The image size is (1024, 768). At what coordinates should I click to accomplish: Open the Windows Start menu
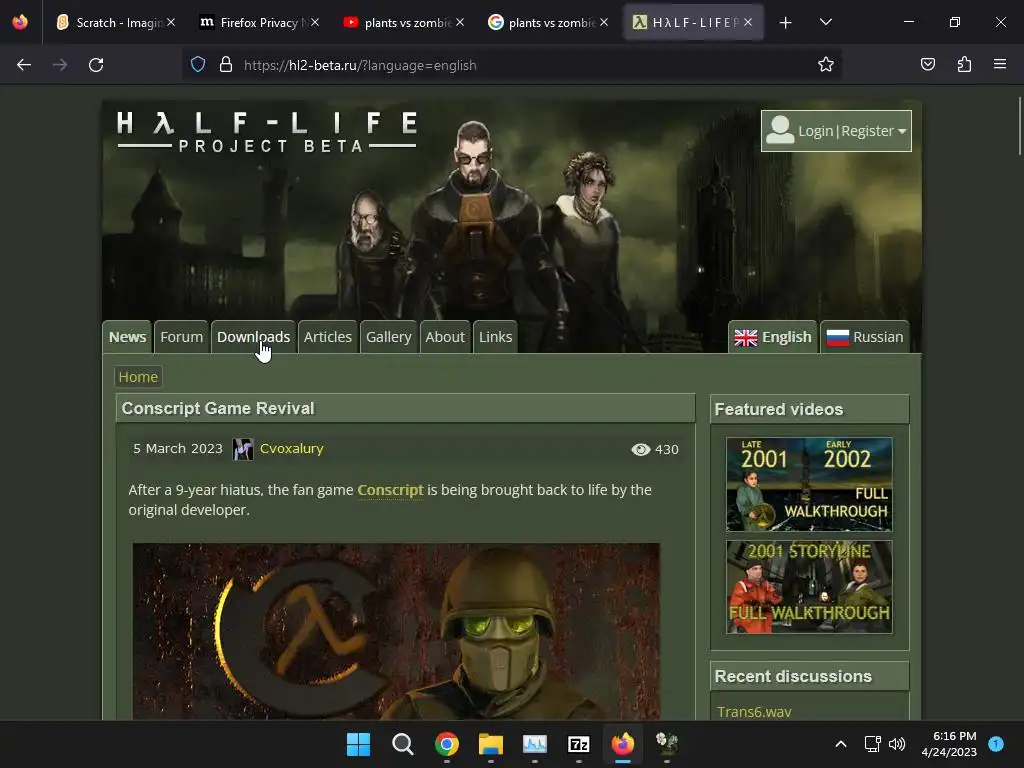(x=358, y=744)
